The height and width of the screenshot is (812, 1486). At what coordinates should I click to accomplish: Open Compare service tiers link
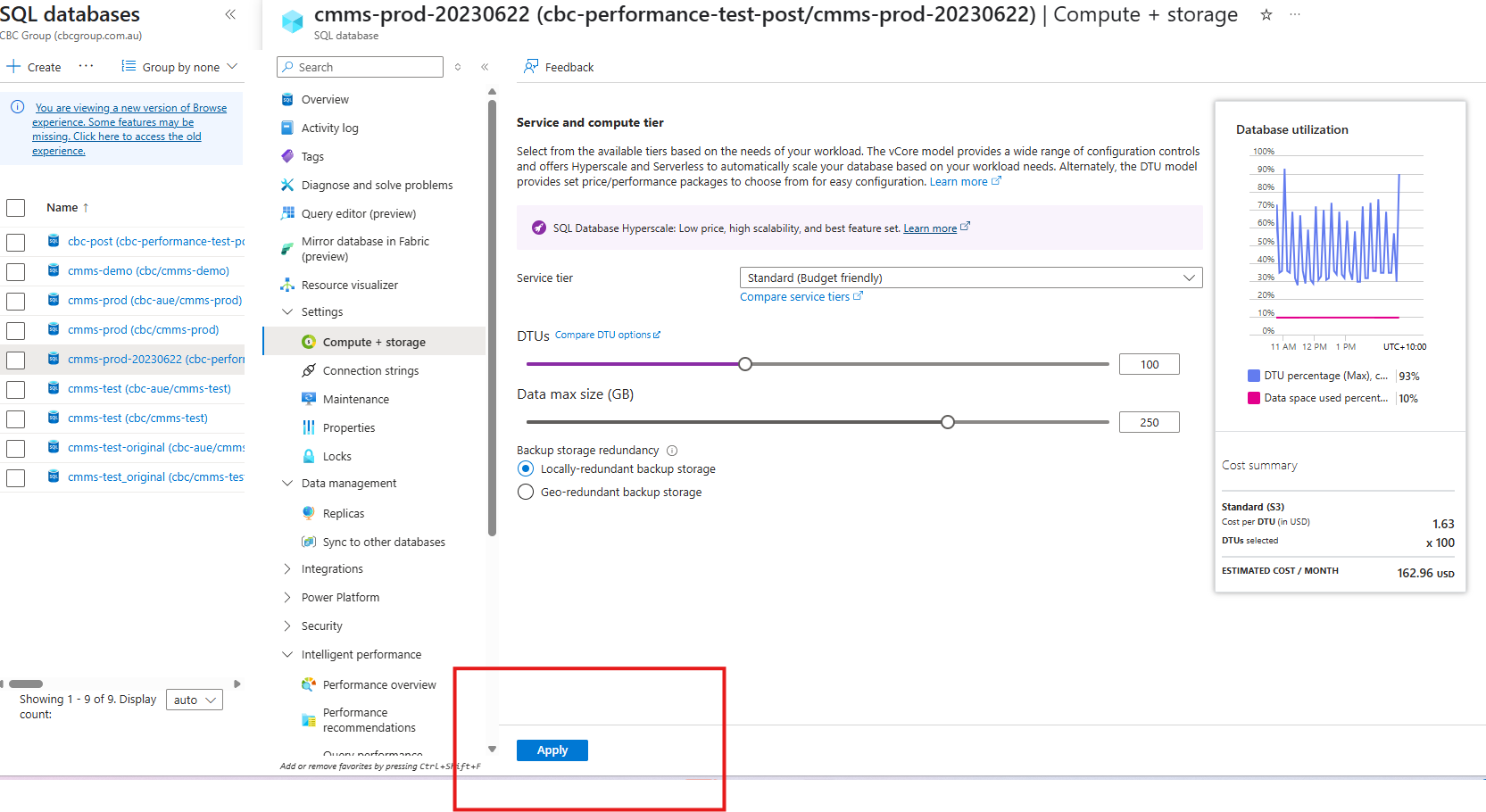coord(794,297)
